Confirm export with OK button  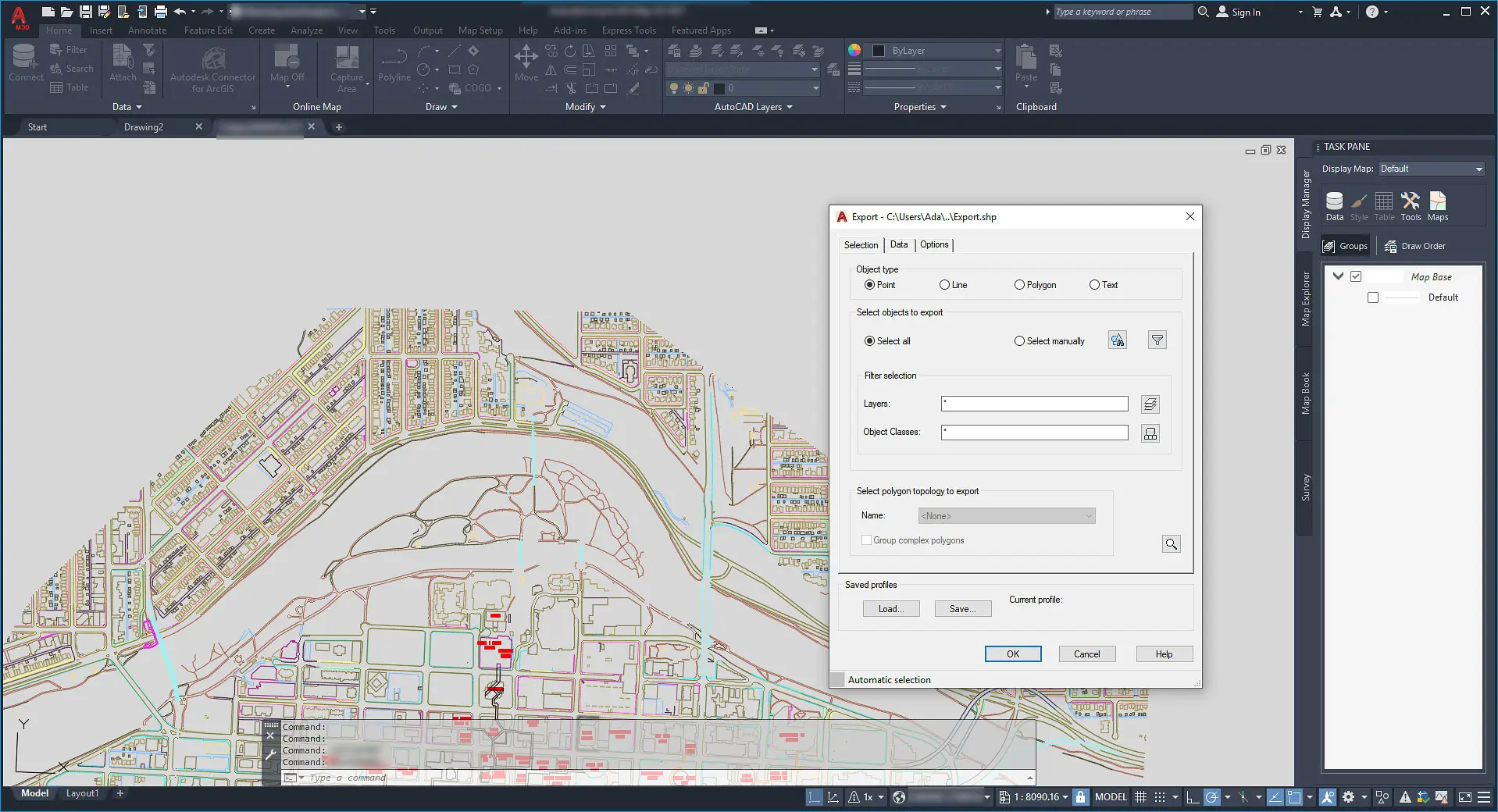1012,654
